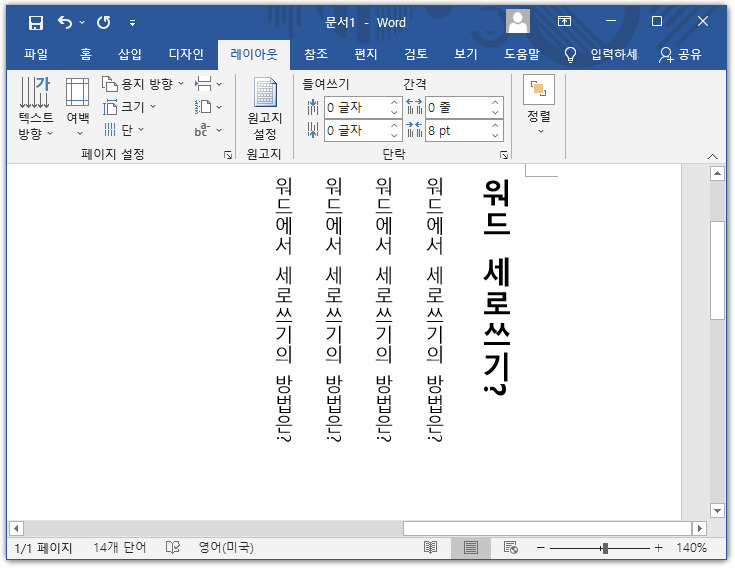Screen dimensions: 735x569
Task: Click the bold vertical heading 워드 세로쓰기?
Action: (x=496, y=287)
